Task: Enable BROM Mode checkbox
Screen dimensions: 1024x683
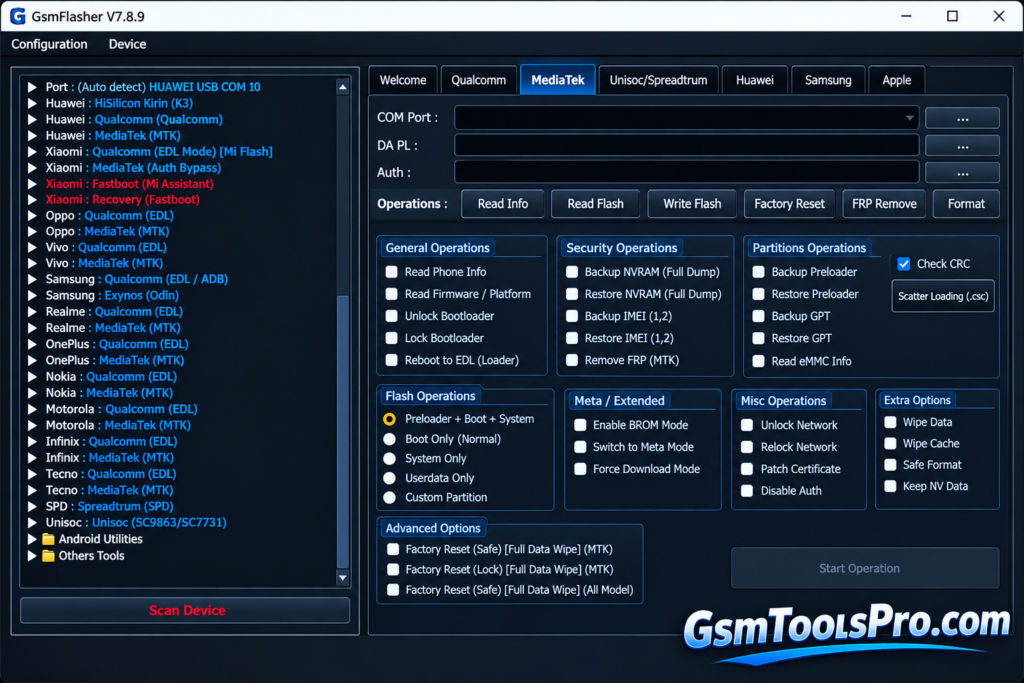Action: tap(580, 425)
